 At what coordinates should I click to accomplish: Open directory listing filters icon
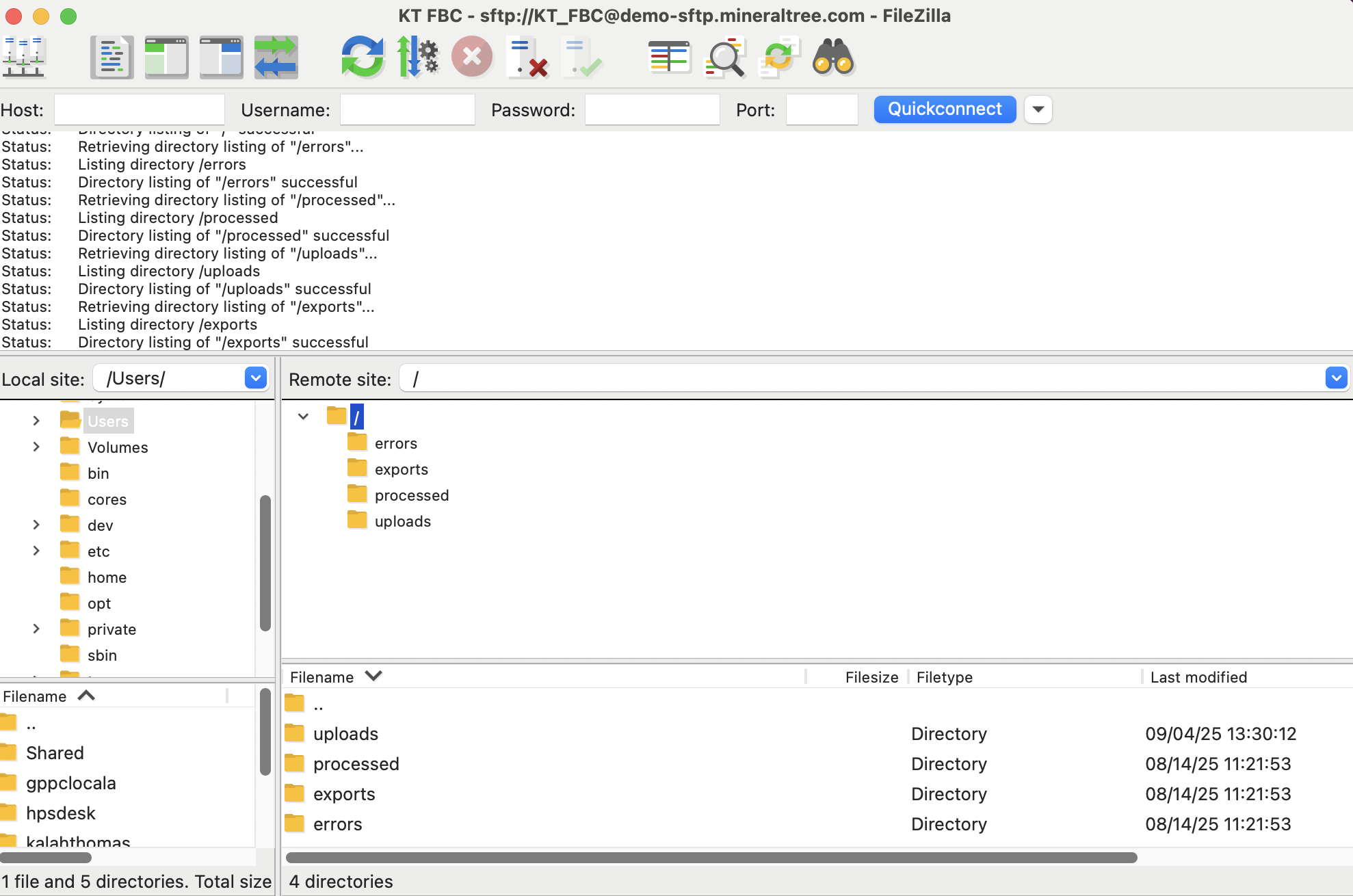(x=669, y=57)
